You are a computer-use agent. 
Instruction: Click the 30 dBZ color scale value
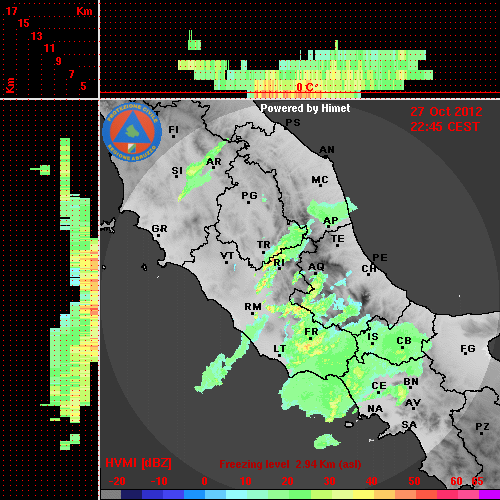(329, 481)
